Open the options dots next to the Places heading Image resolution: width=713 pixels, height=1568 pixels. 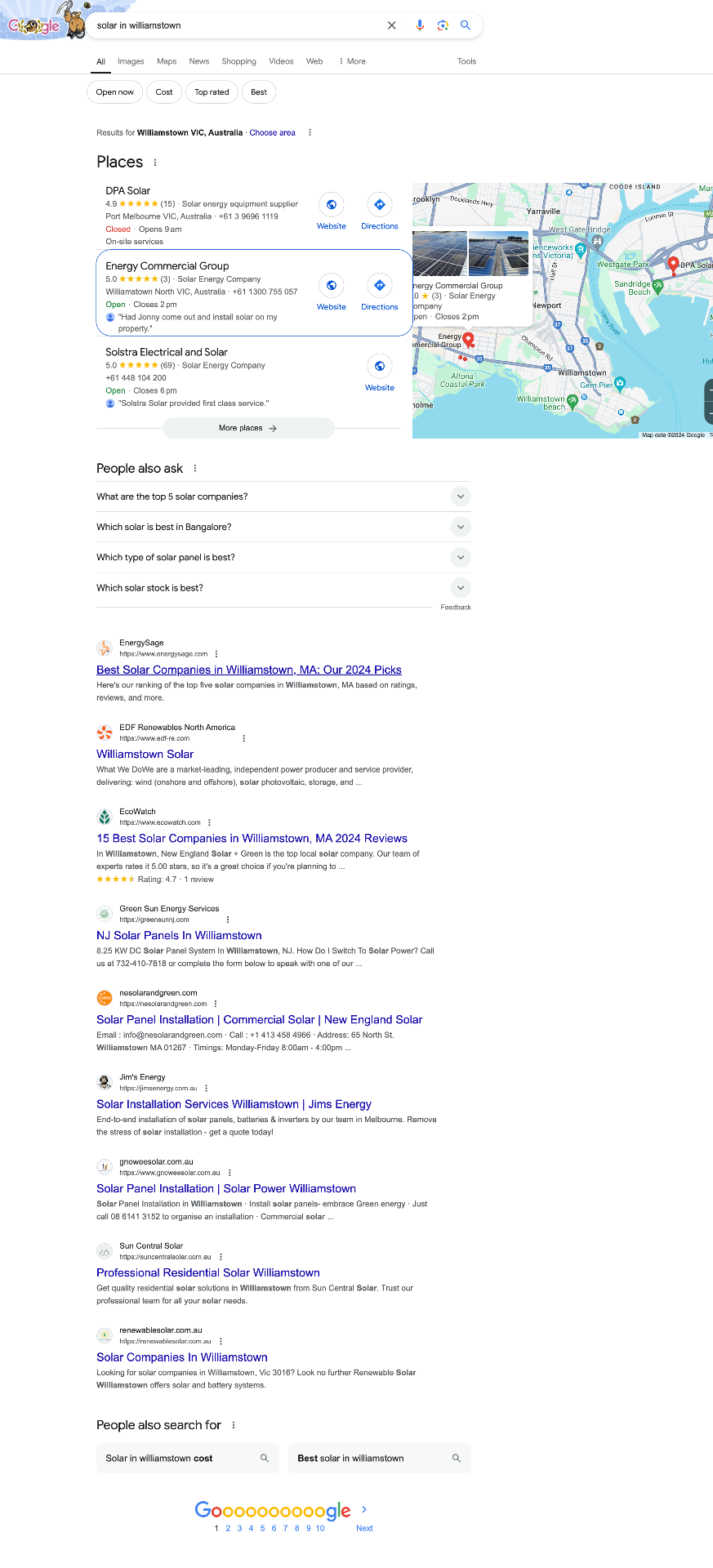pos(155,163)
